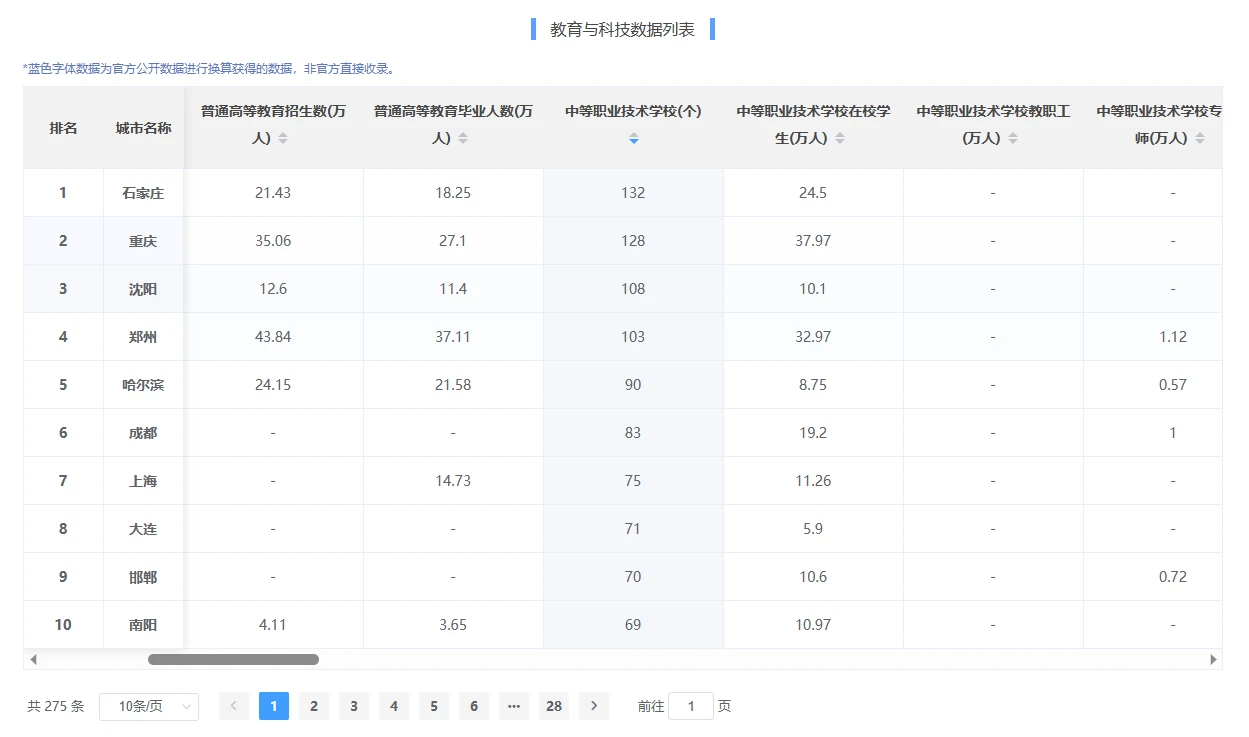Sort by 普通高等教育招生数 column sort icon
Screen dimensions: 1249x737
coord(283,139)
